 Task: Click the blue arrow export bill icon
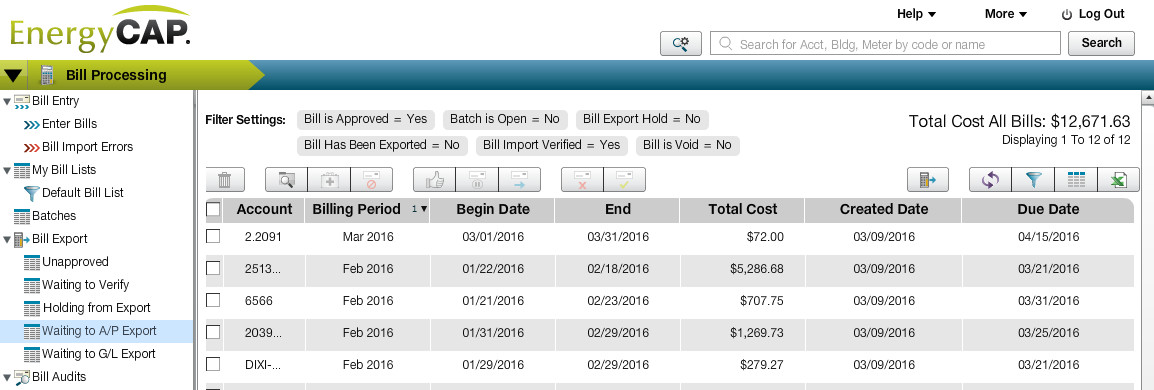pos(520,180)
